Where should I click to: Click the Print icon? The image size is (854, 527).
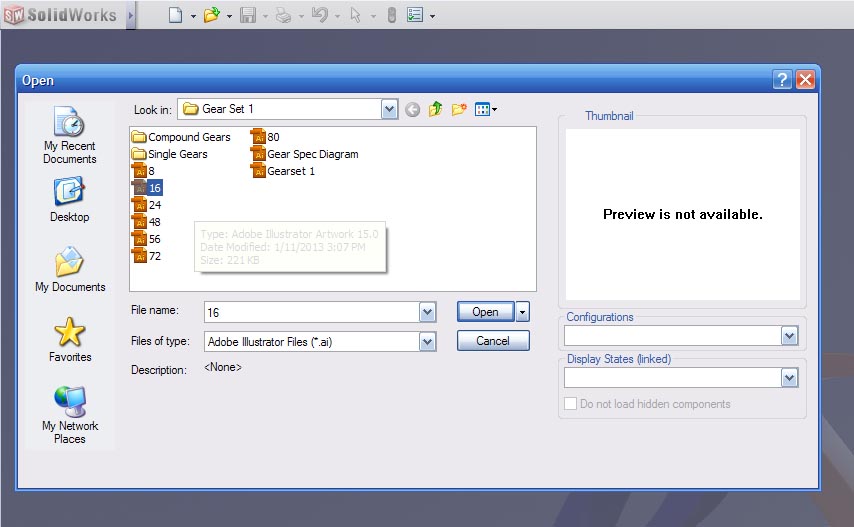283,15
